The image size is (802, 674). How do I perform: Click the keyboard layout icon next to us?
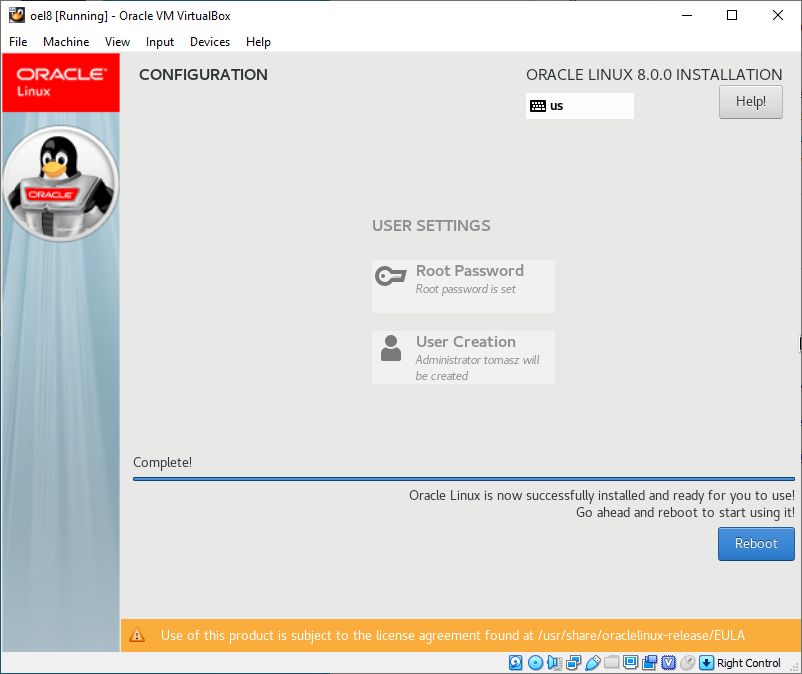point(538,106)
